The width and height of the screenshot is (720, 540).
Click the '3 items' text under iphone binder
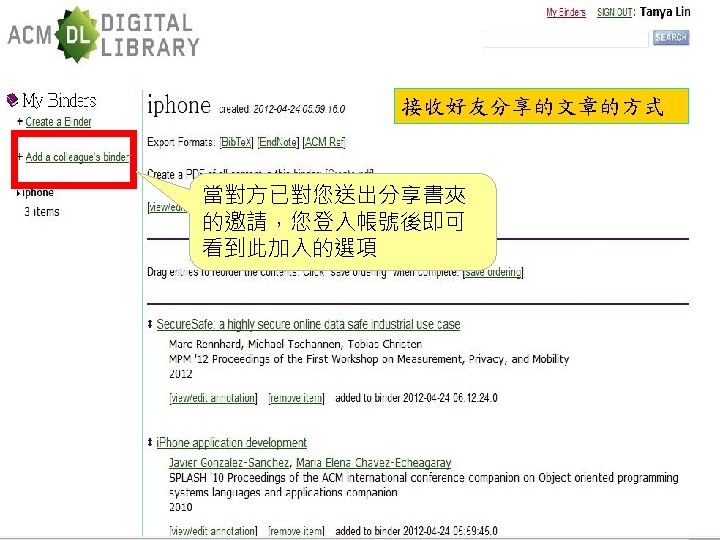42,212
